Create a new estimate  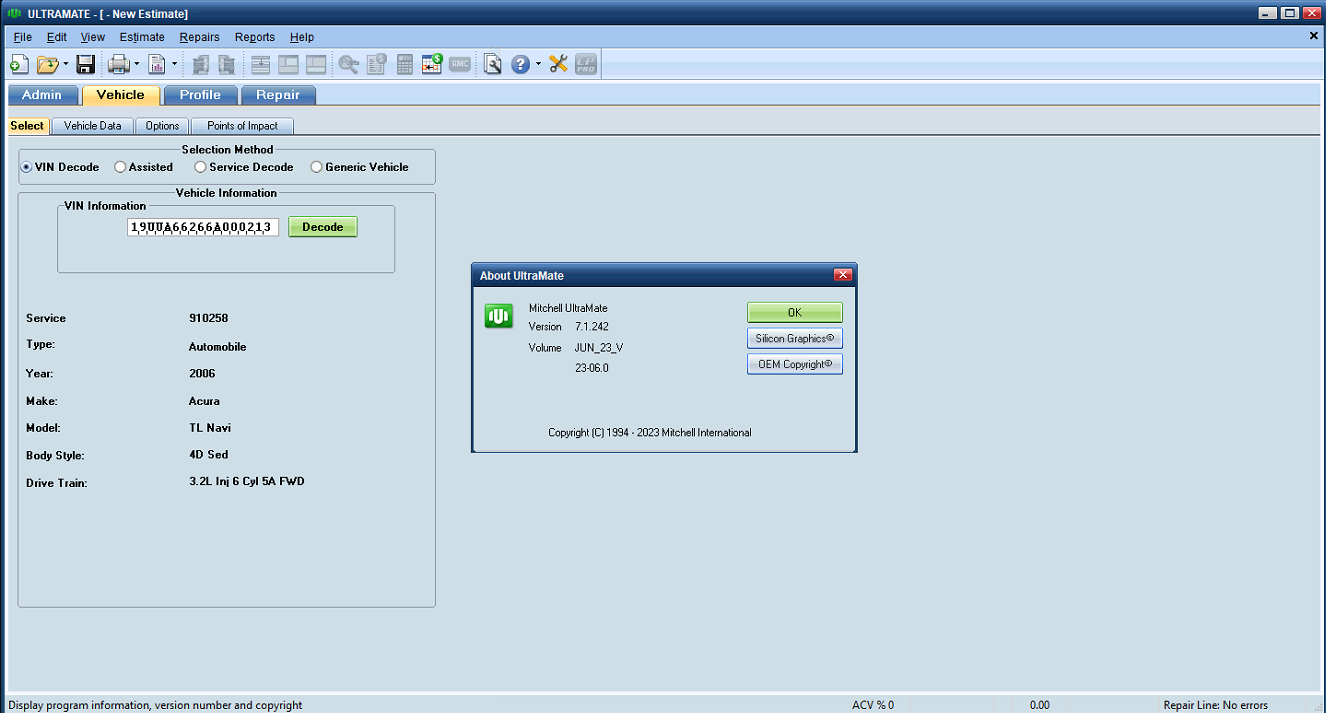(19, 64)
